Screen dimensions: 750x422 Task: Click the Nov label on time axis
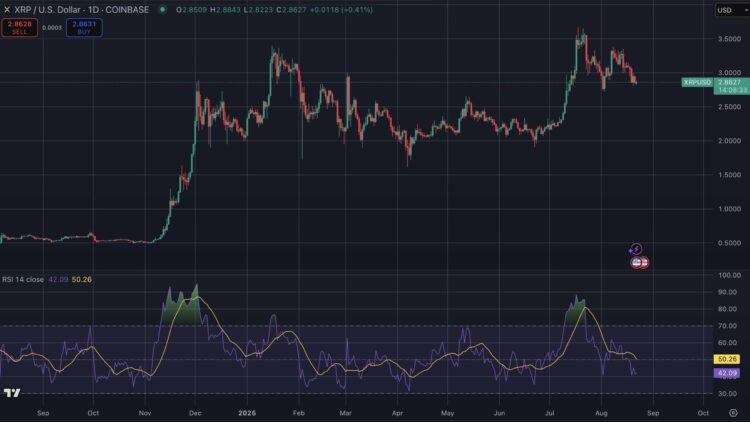[x=144, y=413]
